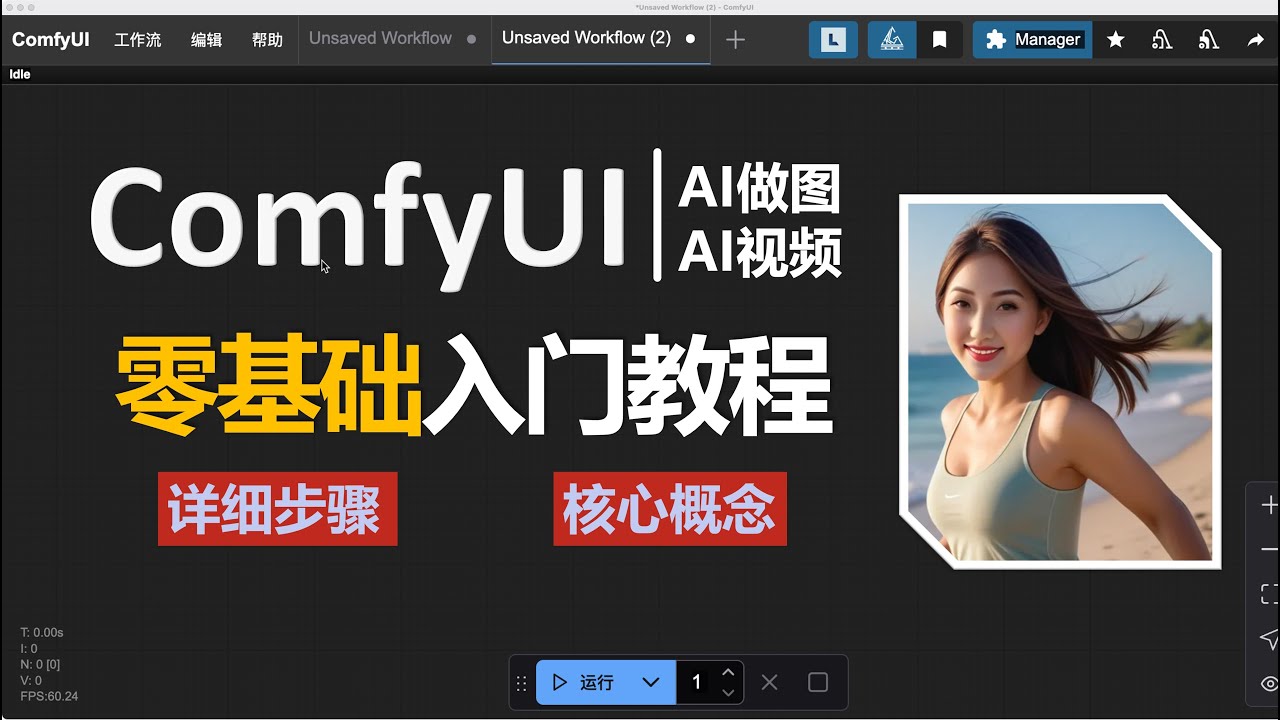Click the dot on the first Unsaved Workflow tab
The width and height of the screenshot is (1280, 720).
[472, 40]
